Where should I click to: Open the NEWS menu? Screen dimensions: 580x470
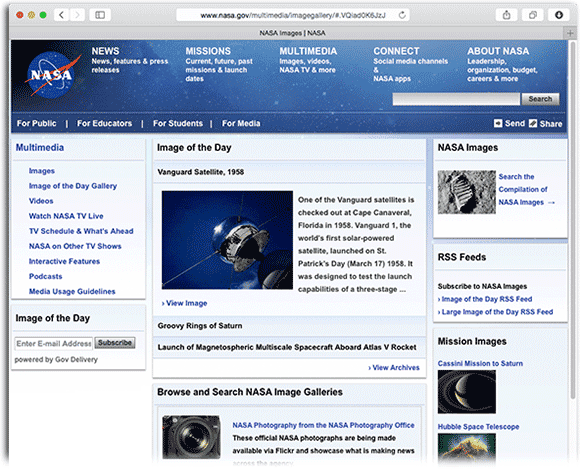105,51
